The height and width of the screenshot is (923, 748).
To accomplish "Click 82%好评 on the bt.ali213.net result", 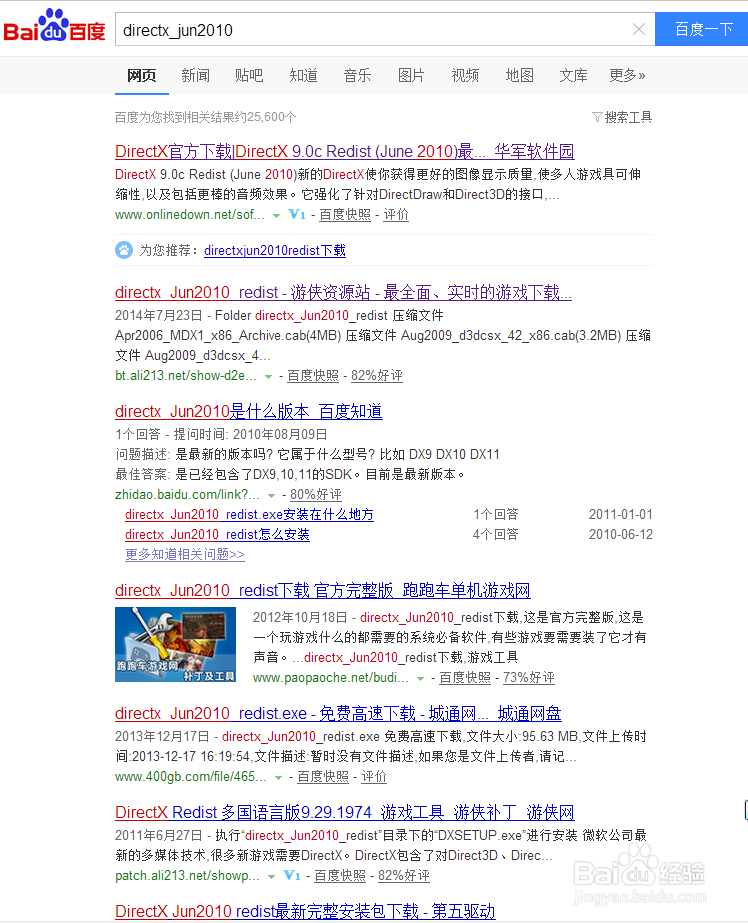I will (377, 376).
